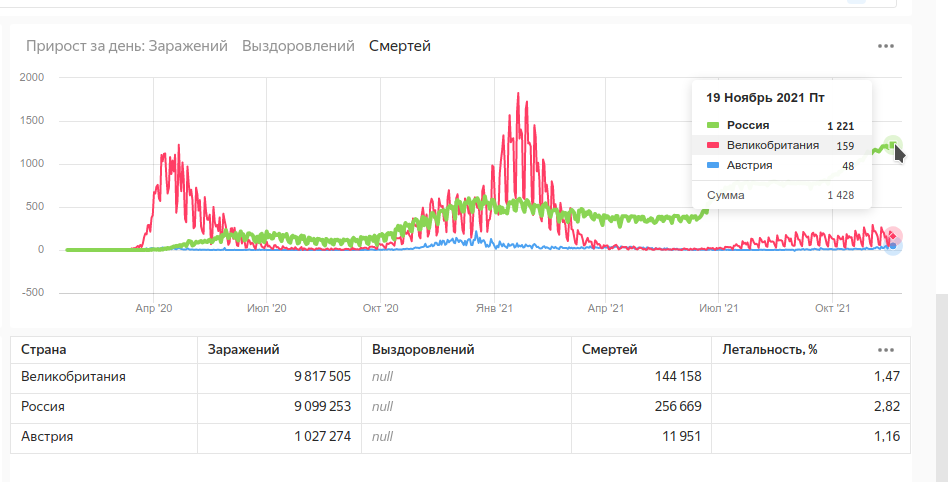Open the chart's three-dot options menu
Screen dimensions: 948x482
click(x=885, y=46)
